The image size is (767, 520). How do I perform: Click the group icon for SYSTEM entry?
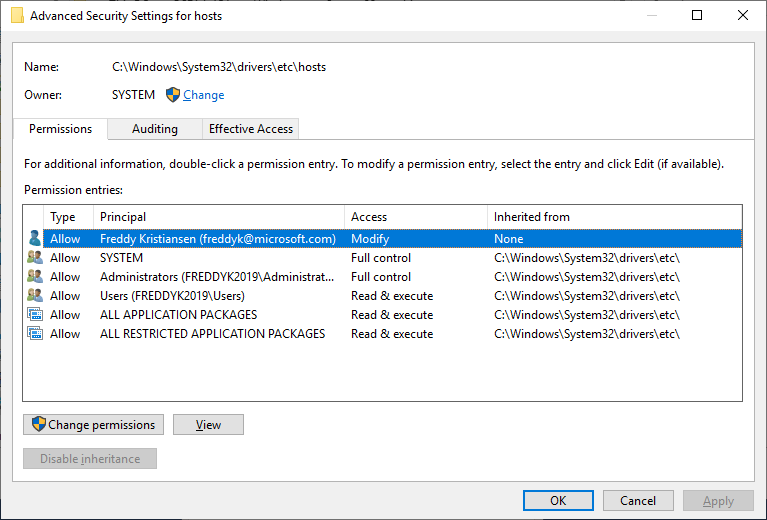35,258
